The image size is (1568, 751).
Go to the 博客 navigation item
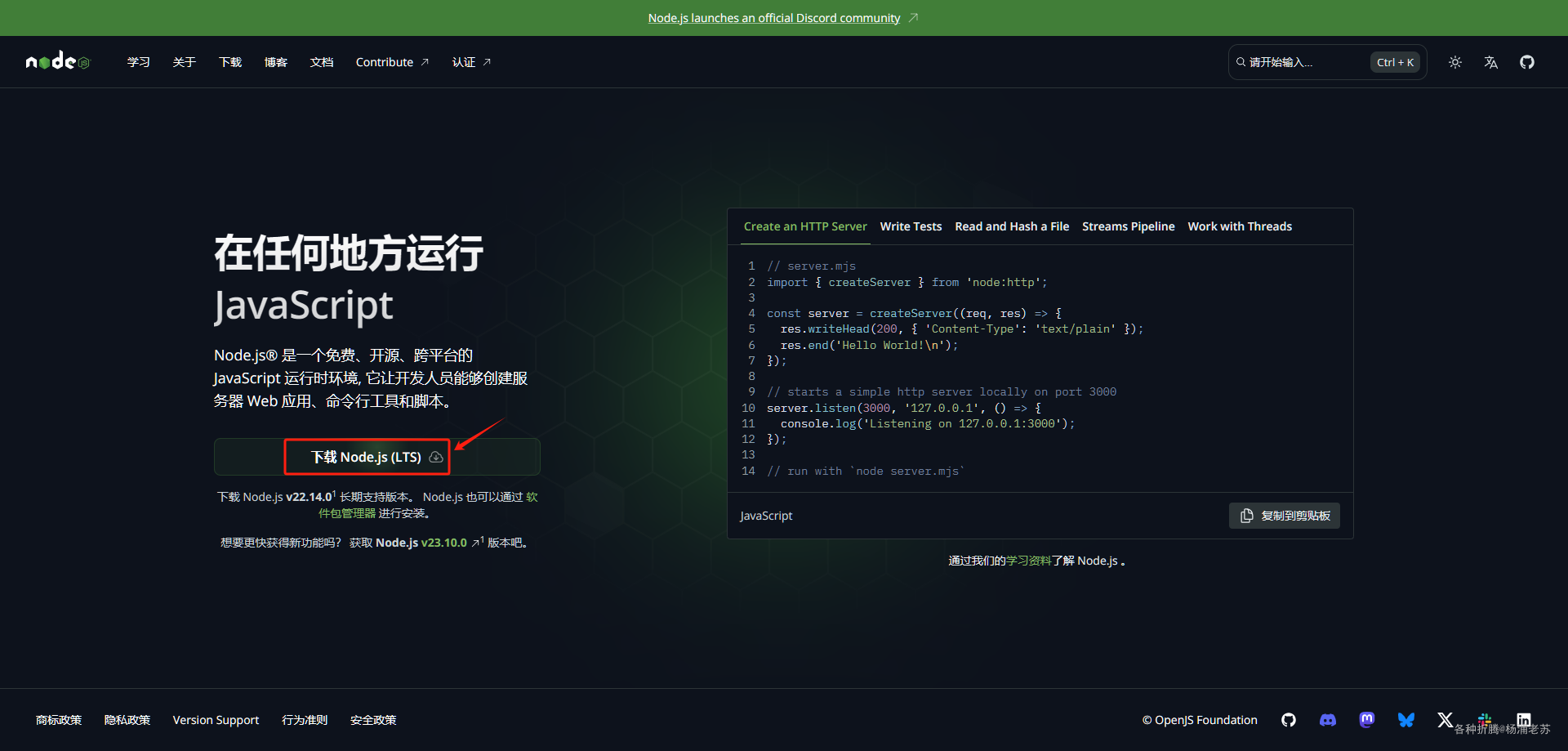276,62
